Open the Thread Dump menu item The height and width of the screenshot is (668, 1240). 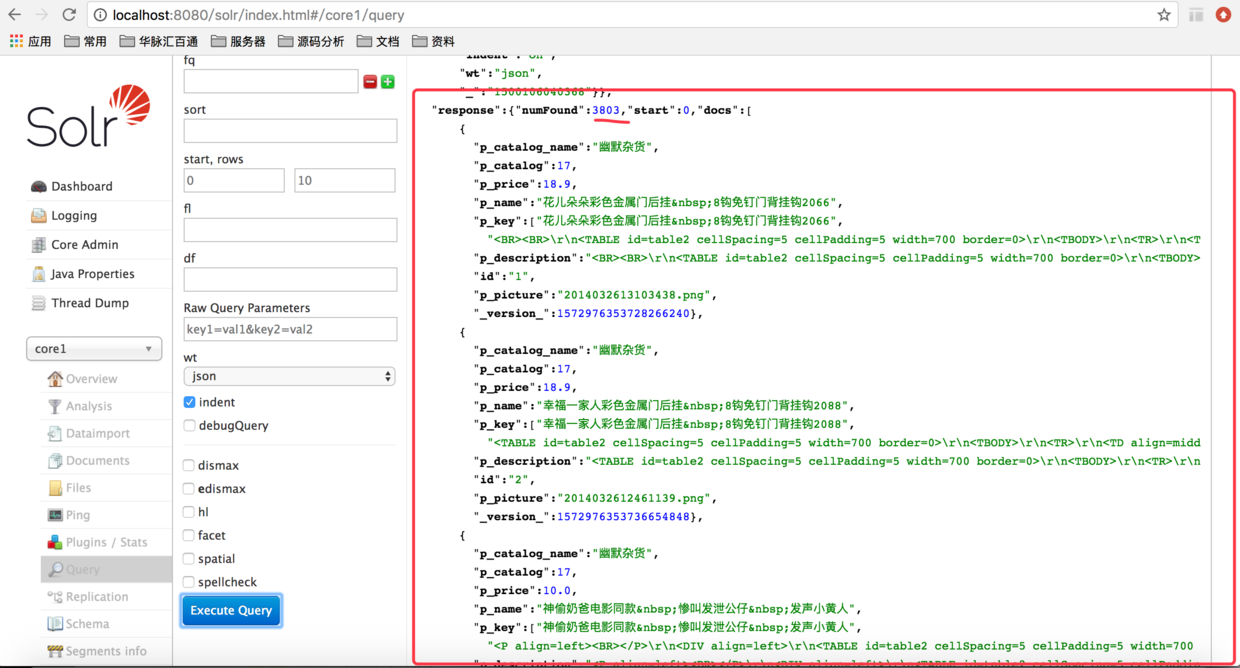click(x=90, y=302)
